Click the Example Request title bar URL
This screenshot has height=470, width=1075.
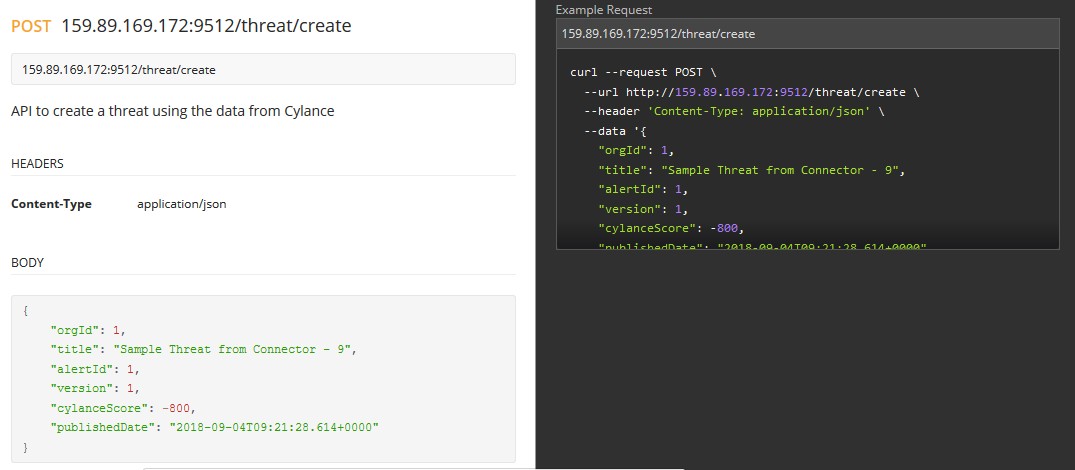tap(658, 34)
